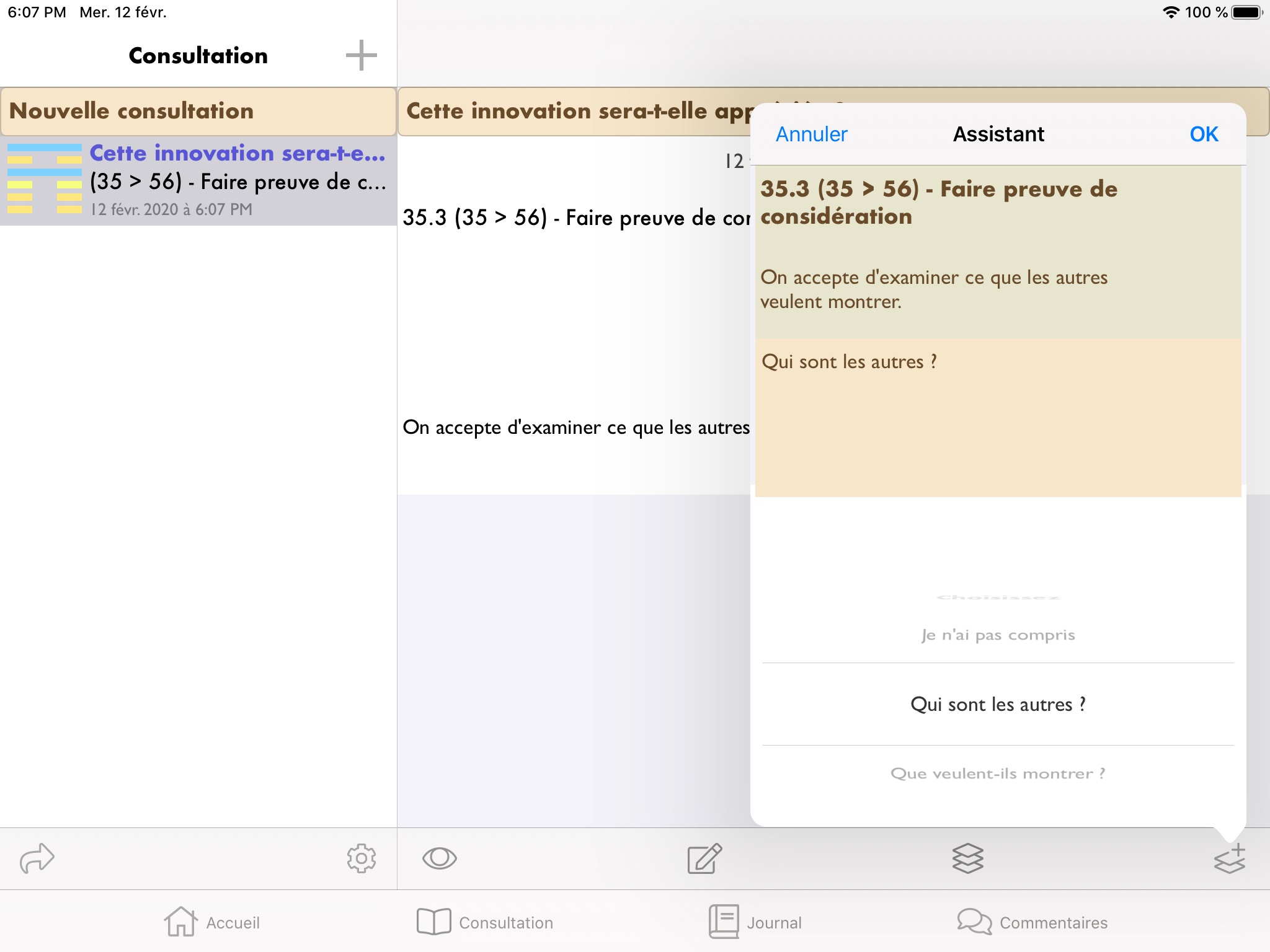1270x952 pixels.
Task: Tap OK to confirm assistant selection
Action: pyautogui.click(x=1204, y=133)
